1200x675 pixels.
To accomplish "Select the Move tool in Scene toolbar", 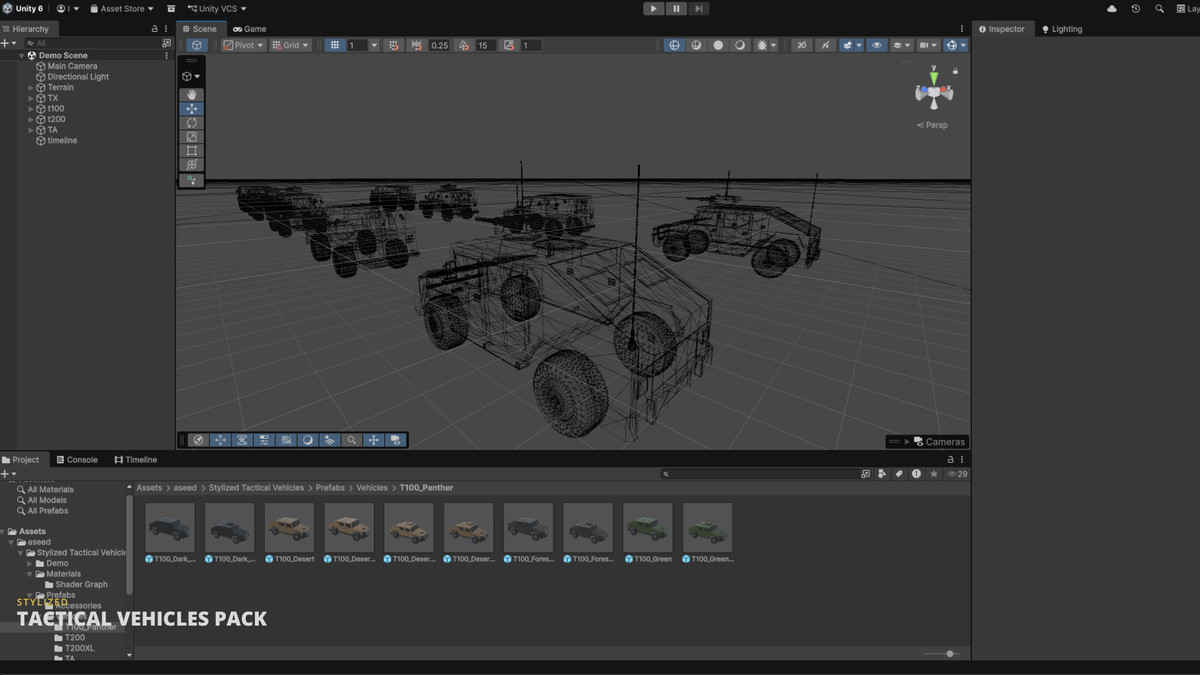I will (x=191, y=109).
